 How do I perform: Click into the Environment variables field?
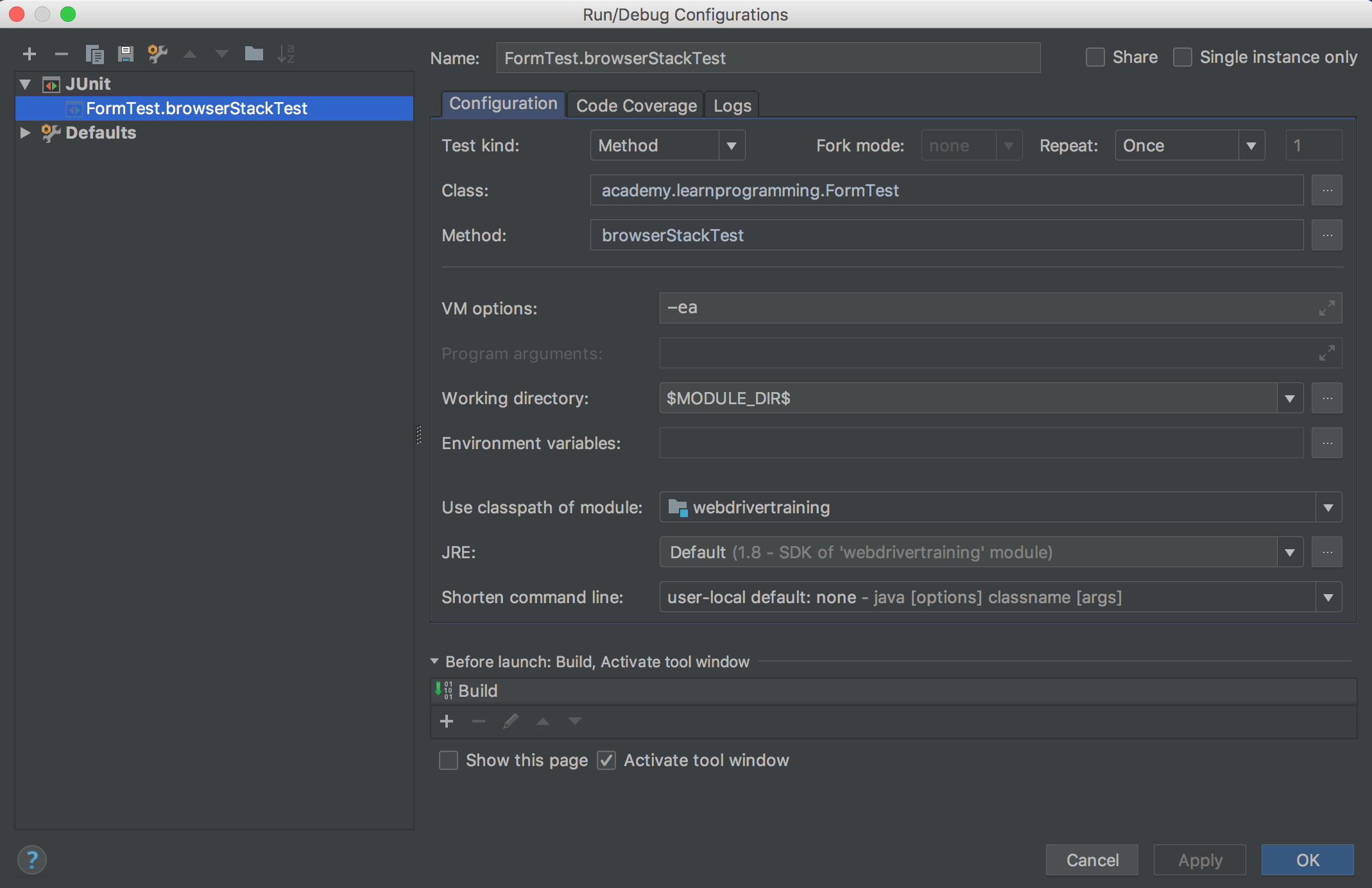(981, 443)
